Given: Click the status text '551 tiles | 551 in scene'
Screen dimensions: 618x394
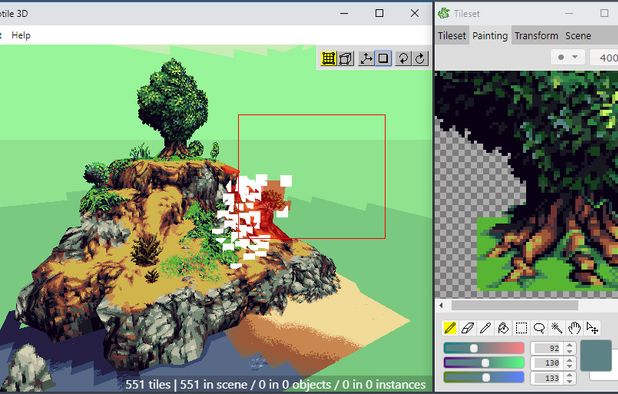Looking at the screenshot, I should pos(190,385).
